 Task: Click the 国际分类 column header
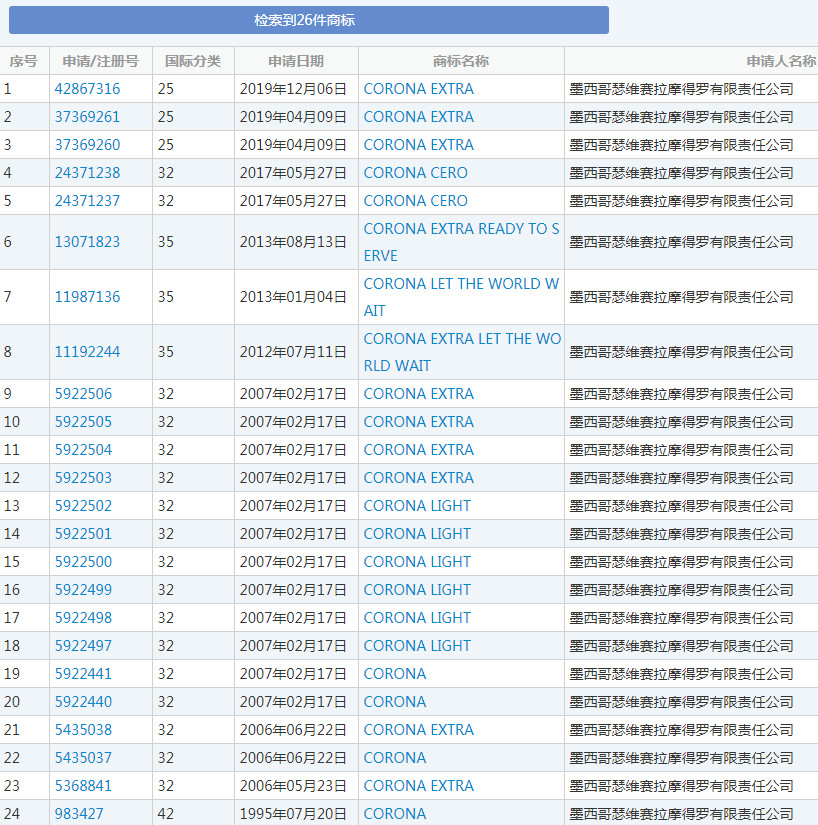pyautogui.click(x=193, y=61)
